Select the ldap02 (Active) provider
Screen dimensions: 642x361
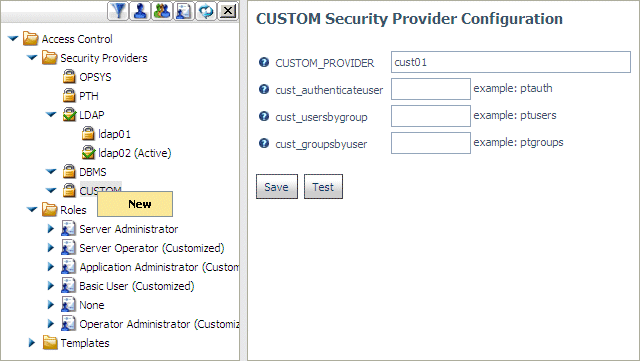135,153
